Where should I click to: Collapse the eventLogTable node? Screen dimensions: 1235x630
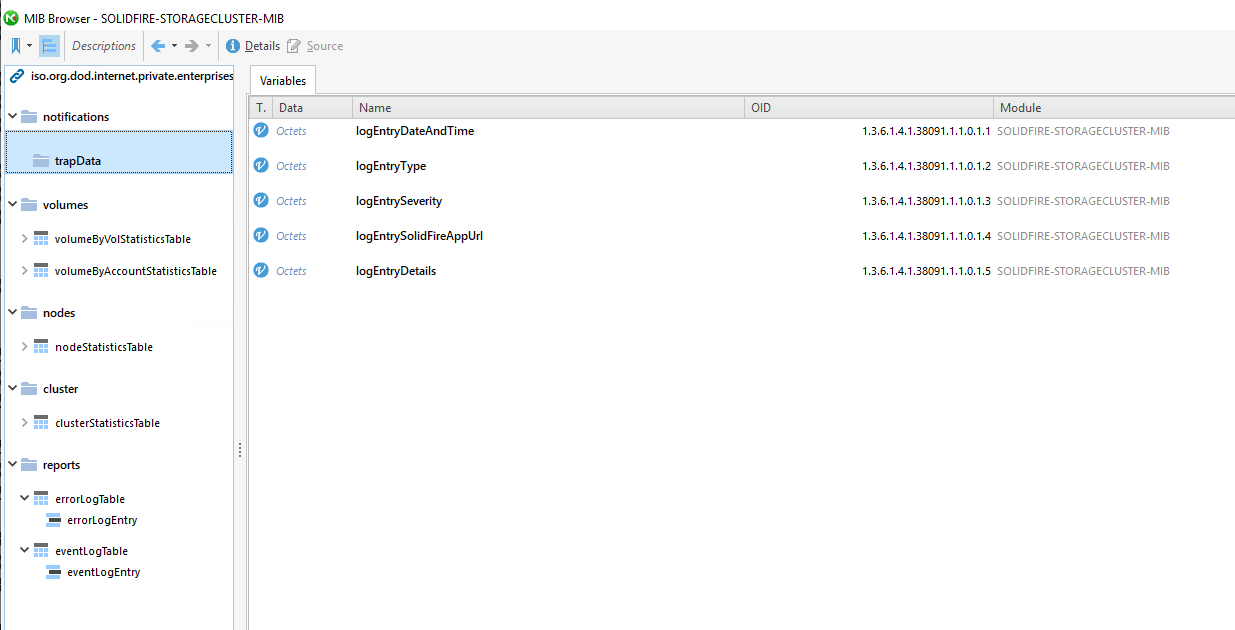[24, 550]
